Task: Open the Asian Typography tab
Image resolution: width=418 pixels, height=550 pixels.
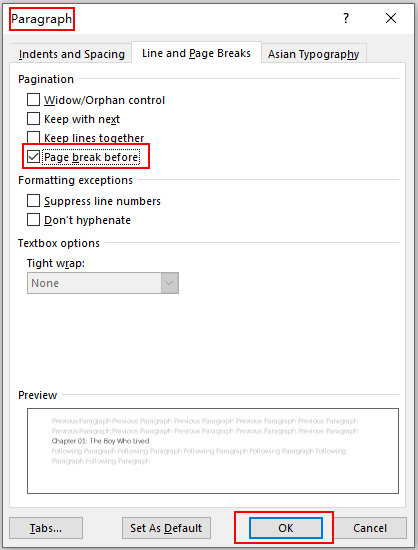Action: click(x=314, y=54)
